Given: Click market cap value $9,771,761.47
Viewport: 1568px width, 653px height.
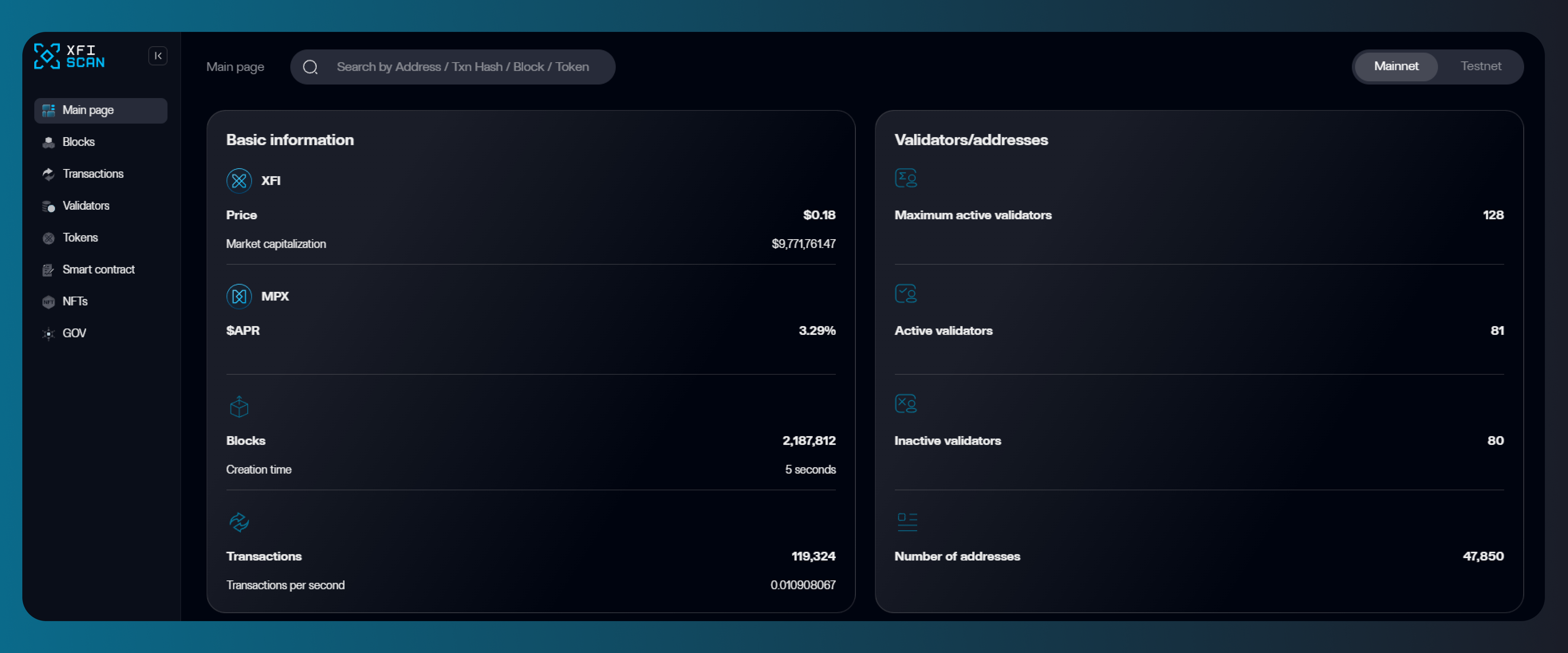Looking at the screenshot, I should [804, 244].
